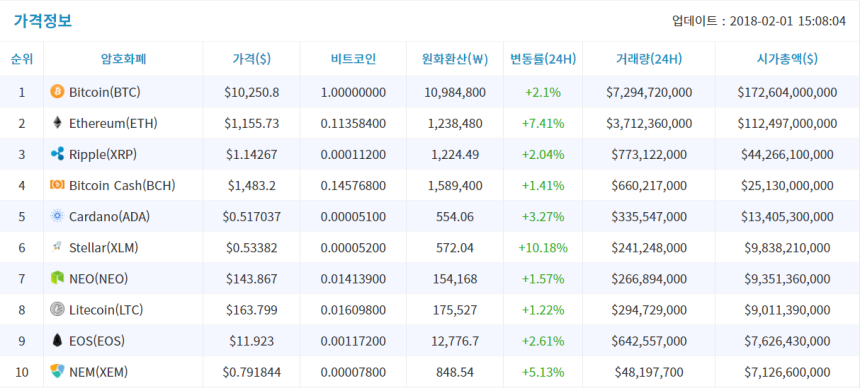Select the 거래량(24H) column header
The image size is (860, 388).
[x=649, y=59]
